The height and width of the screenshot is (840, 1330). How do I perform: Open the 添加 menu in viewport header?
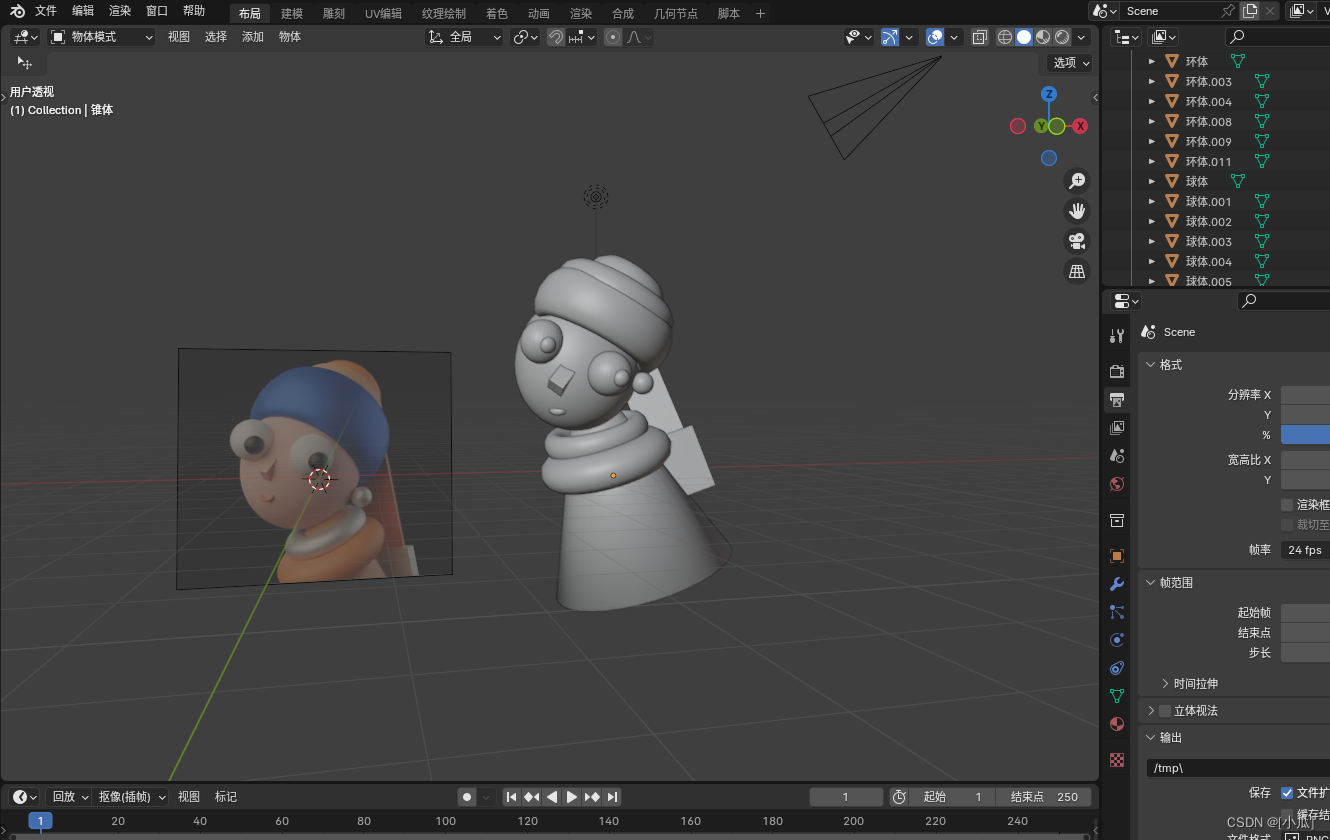[x=253, y=37]
